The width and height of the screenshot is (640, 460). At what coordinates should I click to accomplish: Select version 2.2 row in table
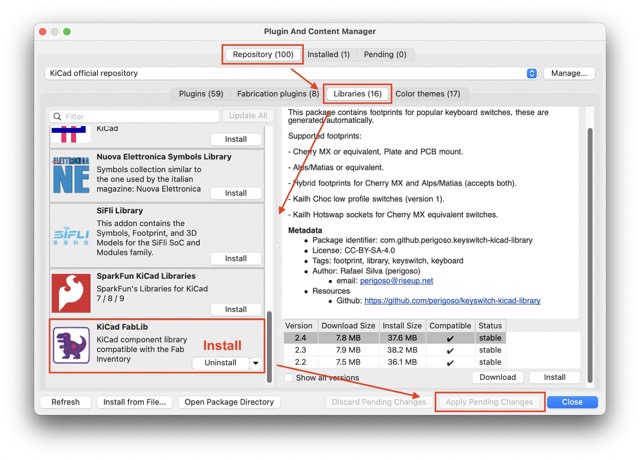(x=395, y=362)
